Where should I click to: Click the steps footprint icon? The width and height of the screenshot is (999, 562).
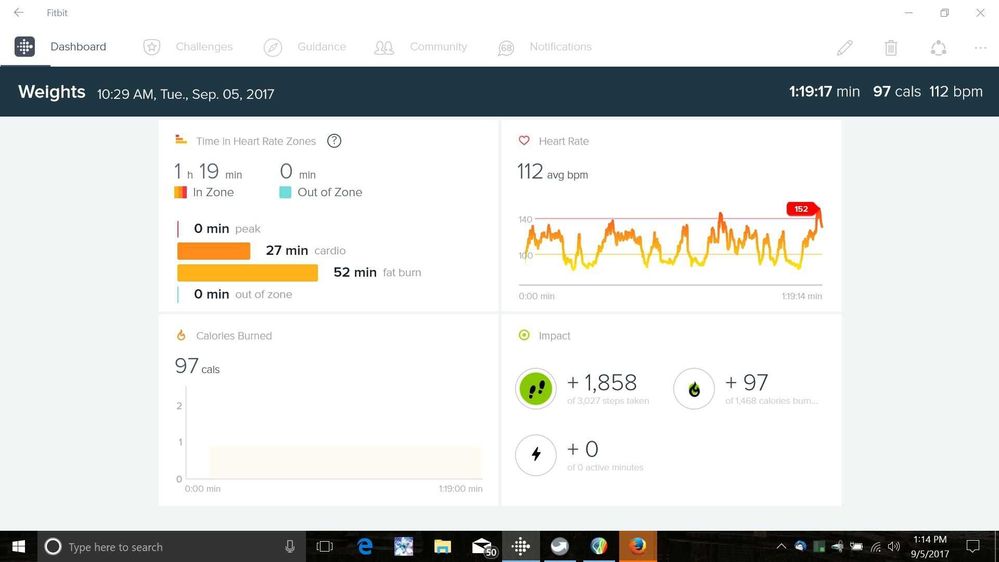tap(536, 389)
